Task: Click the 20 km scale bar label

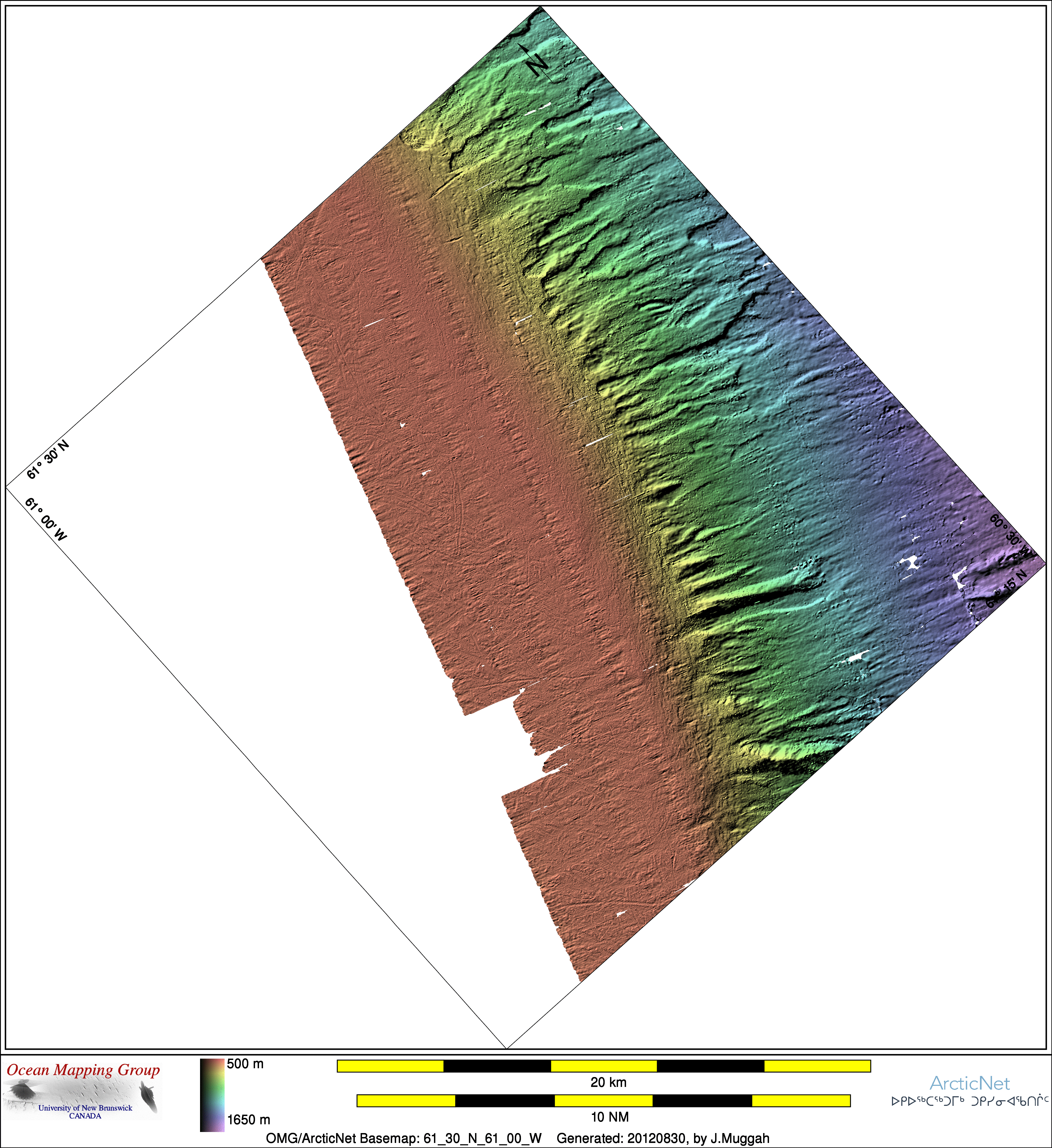Action: click(x=608, y=1082)
